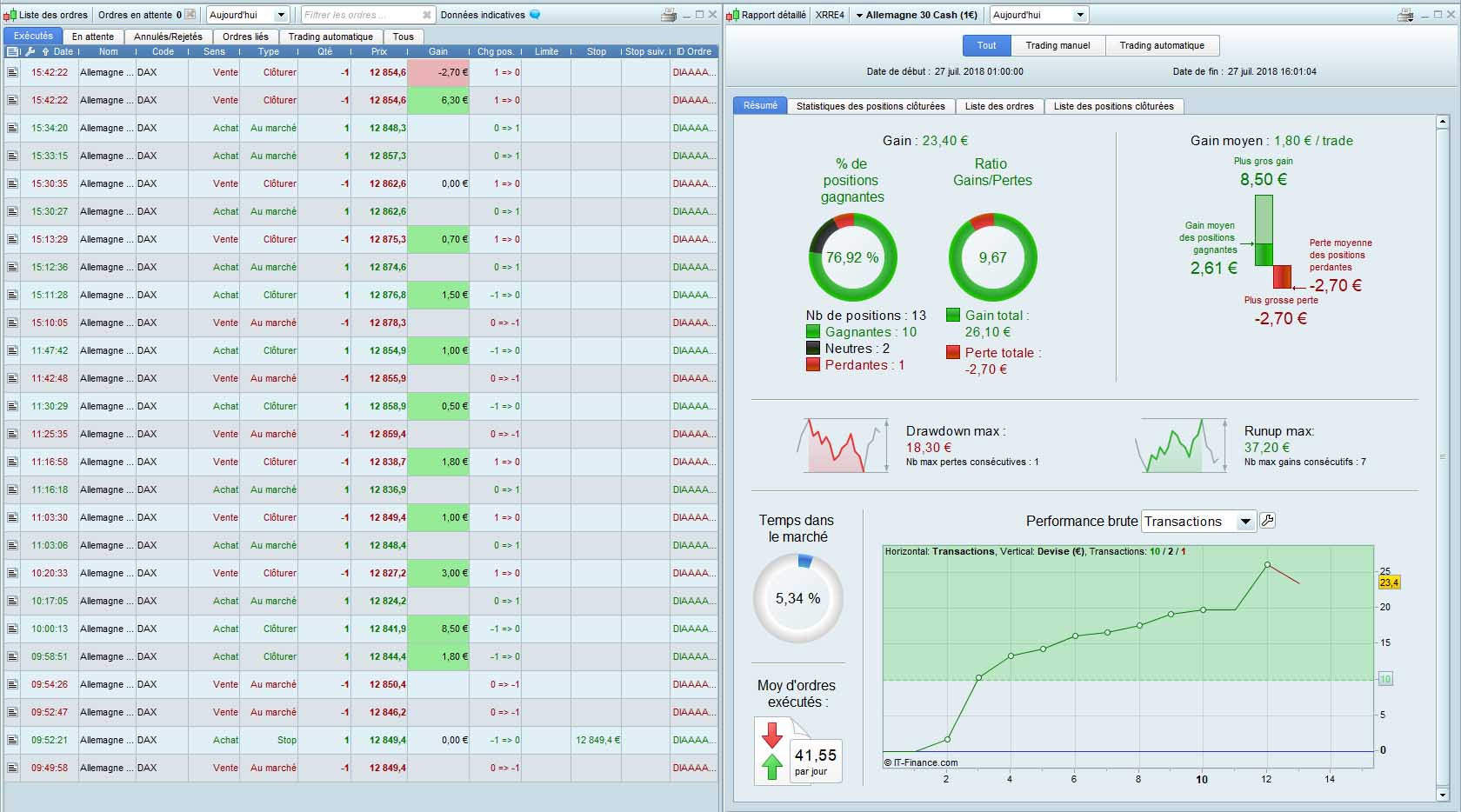Open the Transactions dropdown for Performance brute
The width and height of the screenshot is (1461, 812).
pyautogui.click(x=1197, y=522)
